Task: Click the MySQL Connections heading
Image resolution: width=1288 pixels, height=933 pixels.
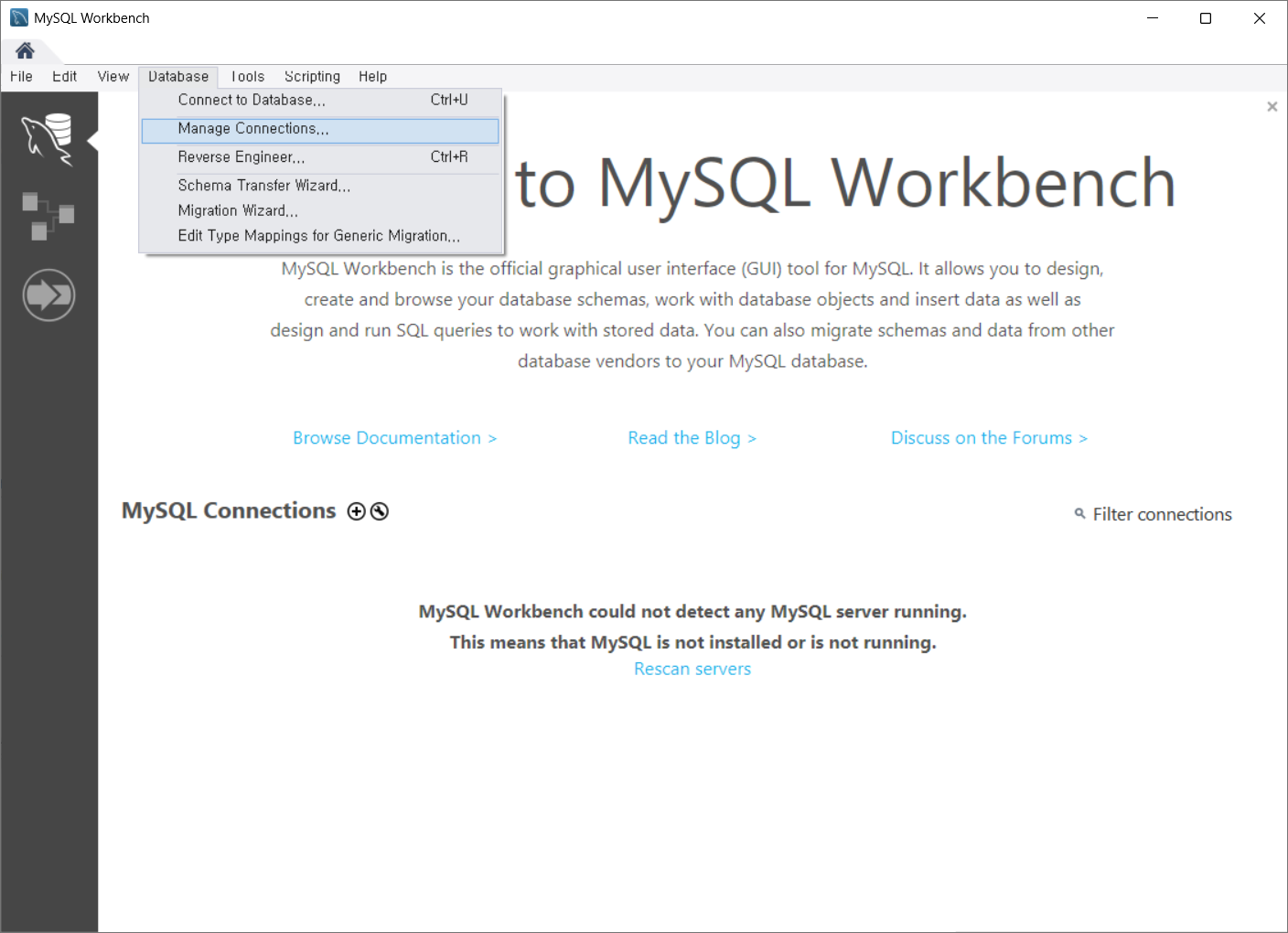Action: coord(229,510)
